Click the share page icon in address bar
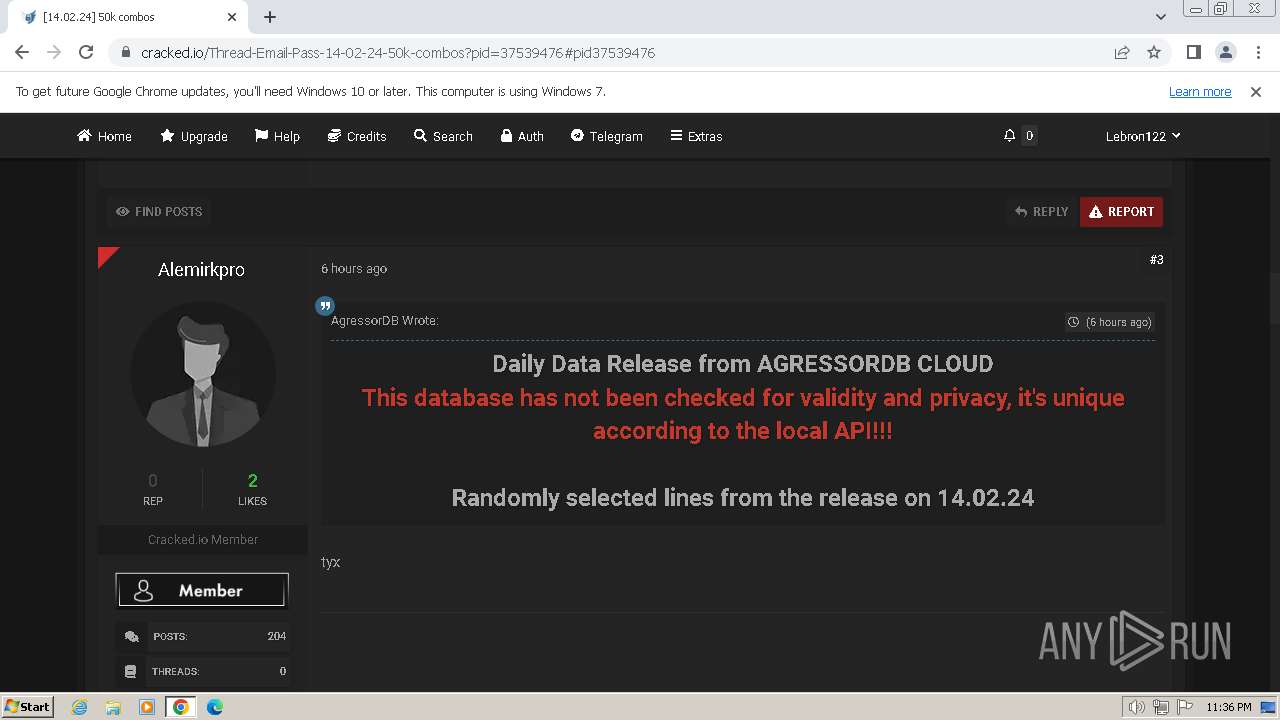 (x=1122, y=52)
